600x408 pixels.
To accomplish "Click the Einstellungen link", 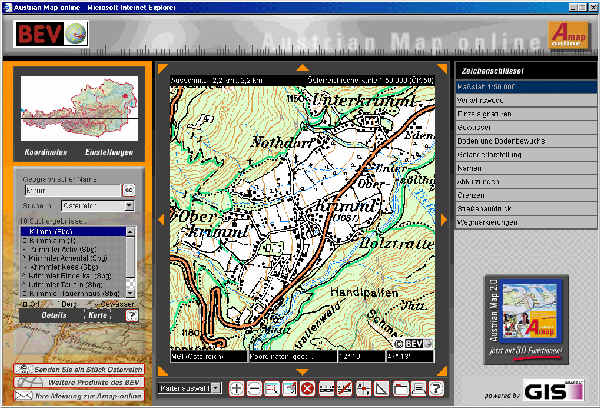I will click(109, 152).
